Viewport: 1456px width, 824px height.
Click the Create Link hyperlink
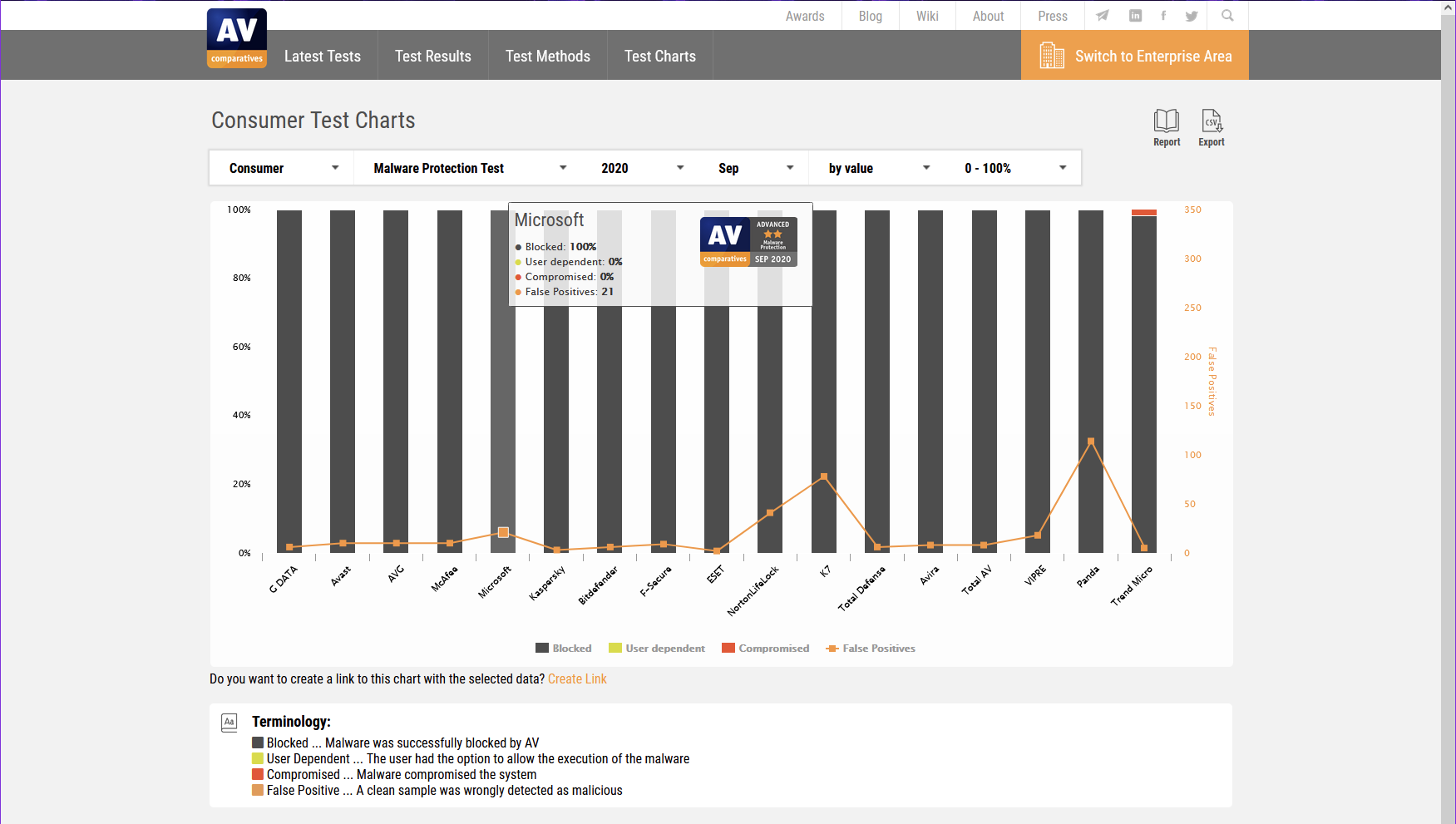[577, 679]
